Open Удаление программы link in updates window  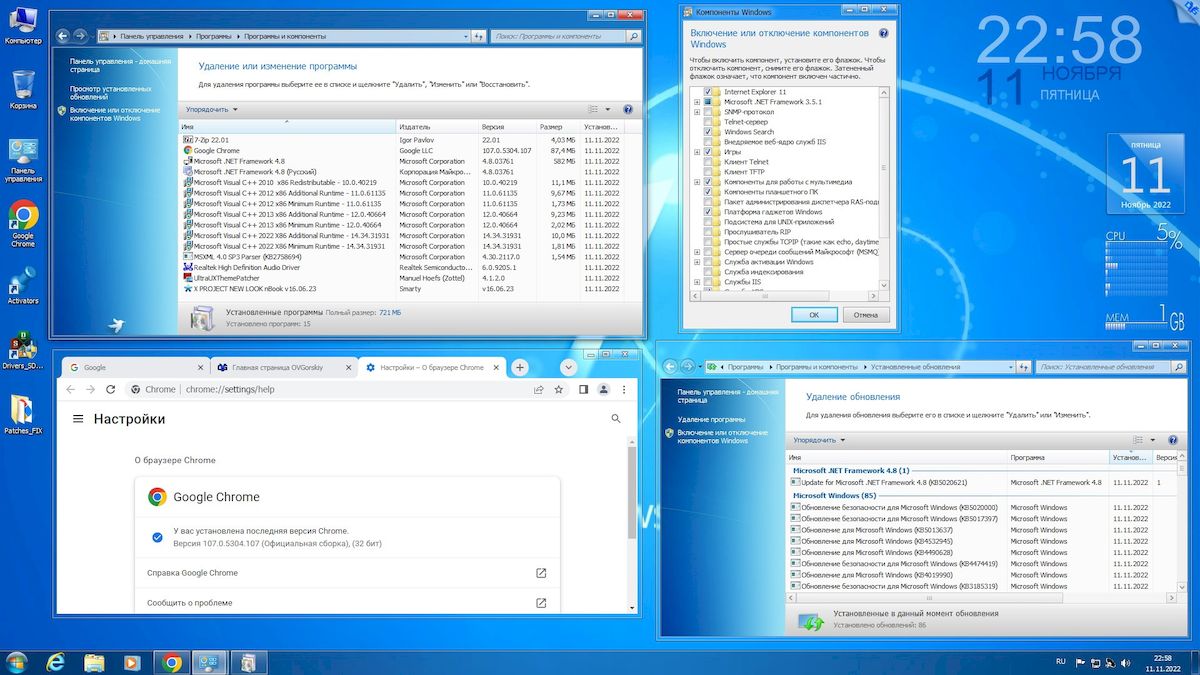709,420
